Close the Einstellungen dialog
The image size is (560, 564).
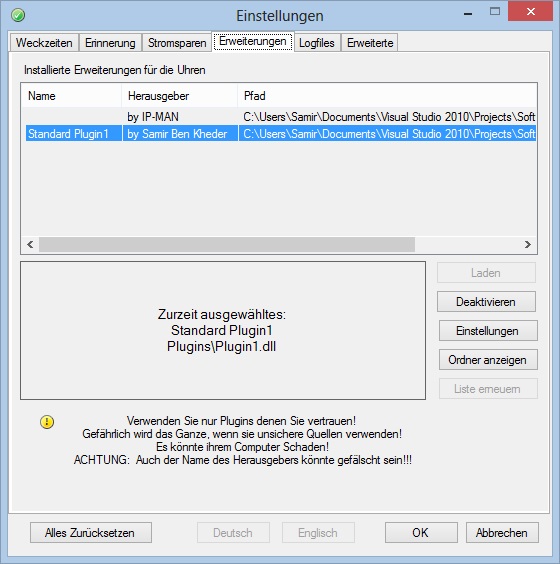click(531, 12)
